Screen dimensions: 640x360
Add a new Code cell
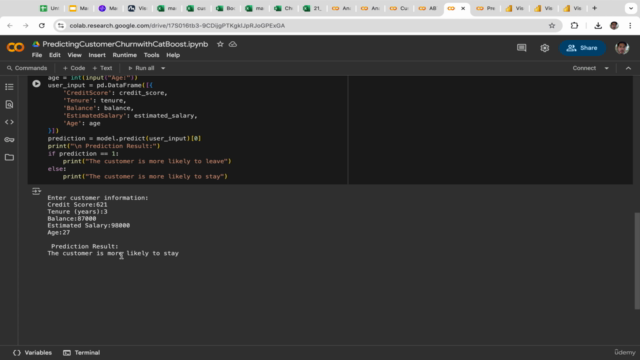74,68
